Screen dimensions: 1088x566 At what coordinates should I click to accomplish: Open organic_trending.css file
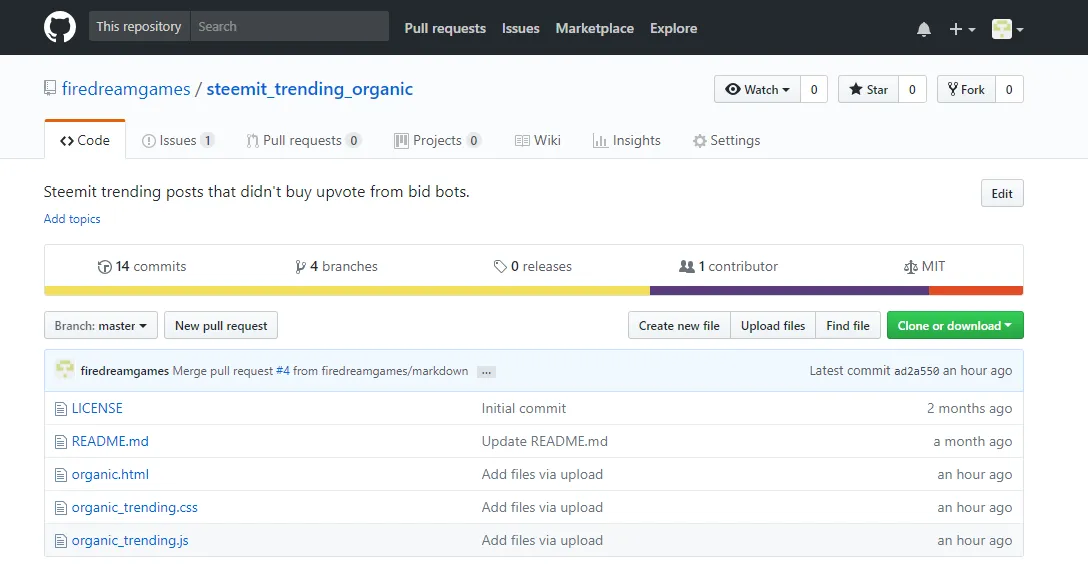coord(135,508)
